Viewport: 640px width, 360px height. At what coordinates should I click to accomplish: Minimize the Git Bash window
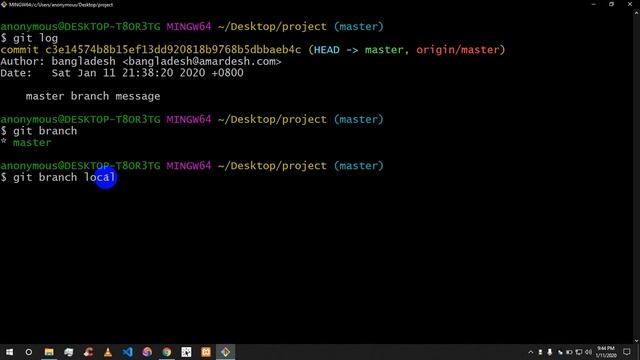point(593,4)
